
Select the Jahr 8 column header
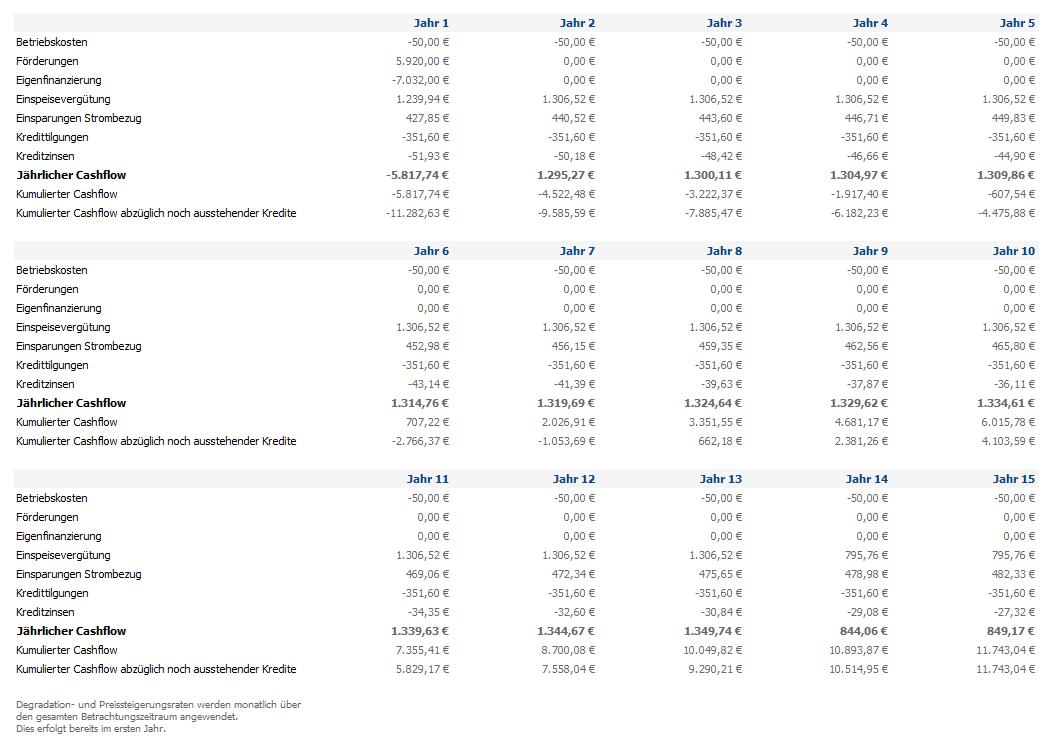pos(724,251)
